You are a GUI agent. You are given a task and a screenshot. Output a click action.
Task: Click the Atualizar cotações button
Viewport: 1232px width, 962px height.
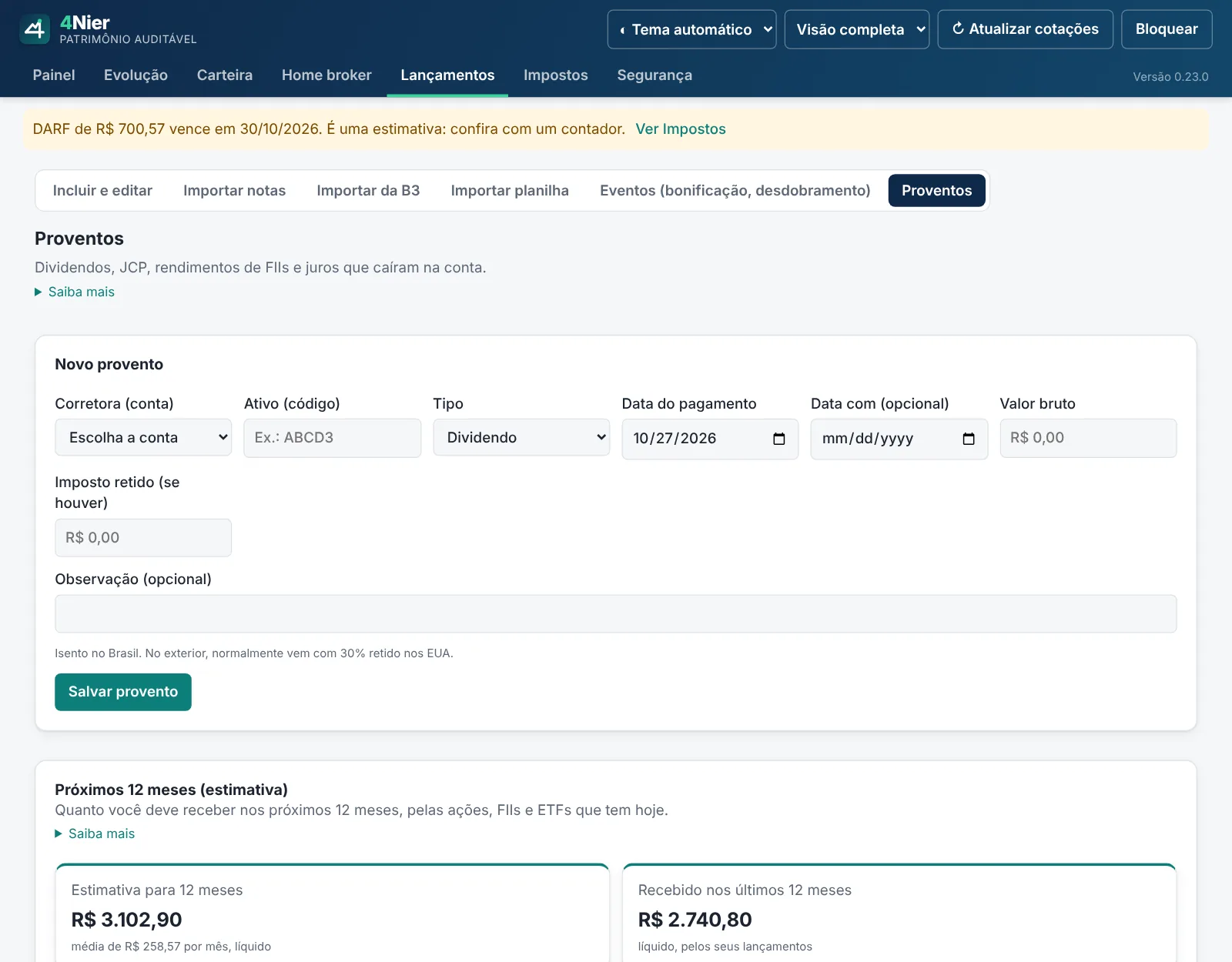tap(1026, 29)
